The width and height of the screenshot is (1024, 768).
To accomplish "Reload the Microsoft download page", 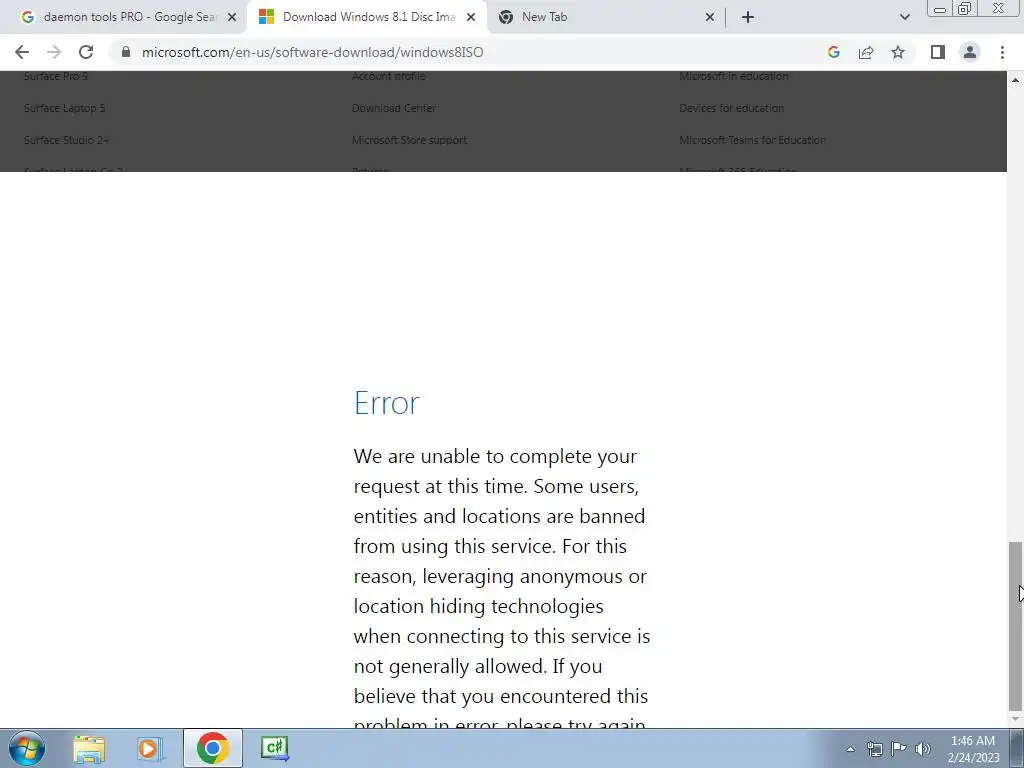I will 86,52.
